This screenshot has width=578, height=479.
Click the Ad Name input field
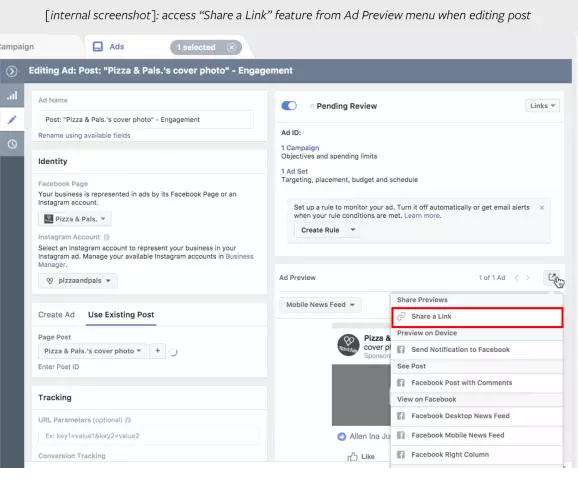click(x=146, y=119)
